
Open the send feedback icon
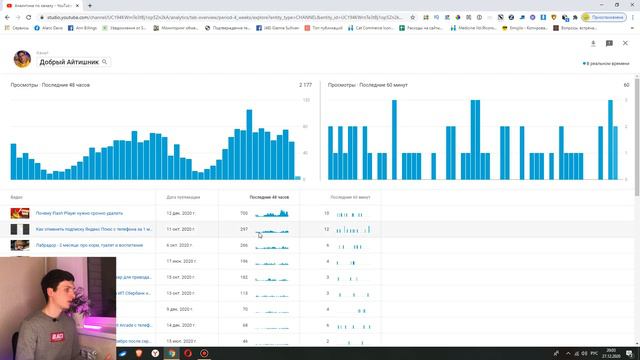click(609, 43)
